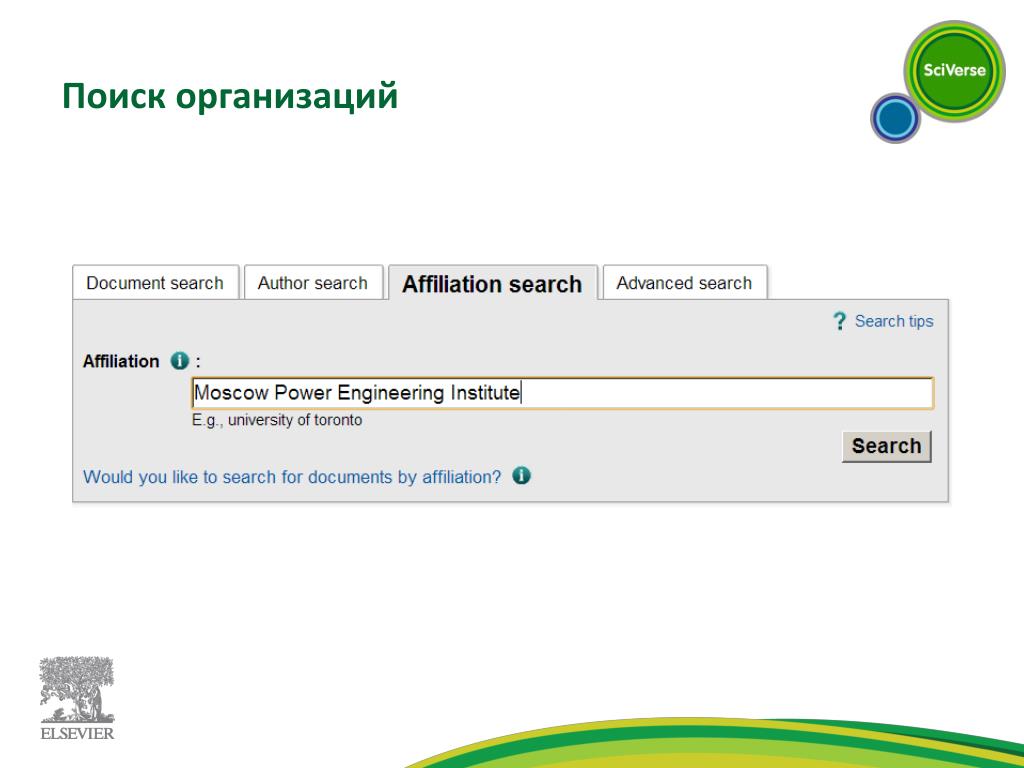This screenshot has height=768, width=1024.
Task: Click the Search button
Action: pyautogui.click(x=886, y=446)
